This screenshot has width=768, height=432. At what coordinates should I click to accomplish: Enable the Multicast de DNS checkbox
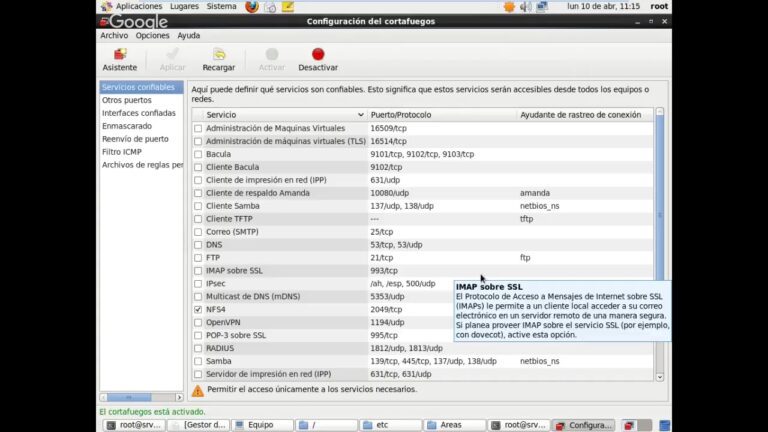tap(198, 297)
